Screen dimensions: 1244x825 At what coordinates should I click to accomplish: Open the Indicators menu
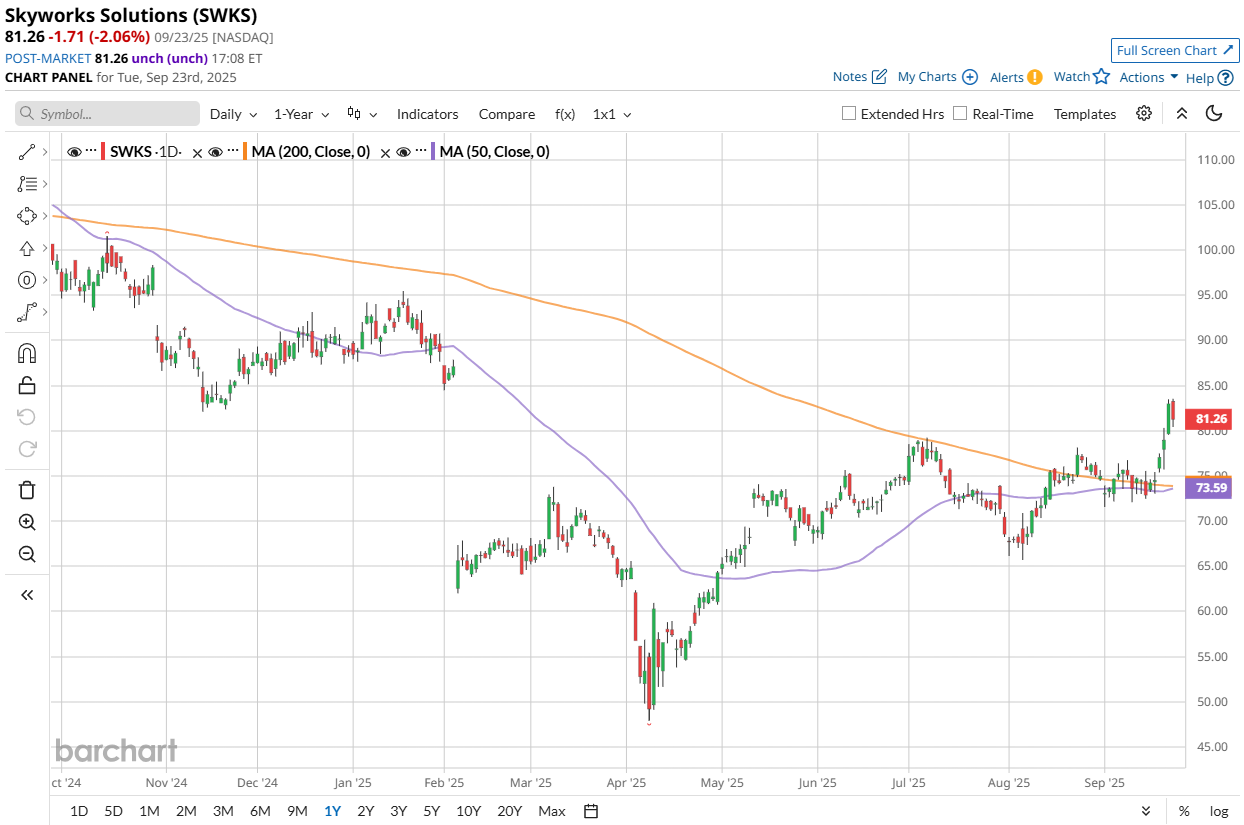click(427, 114)
